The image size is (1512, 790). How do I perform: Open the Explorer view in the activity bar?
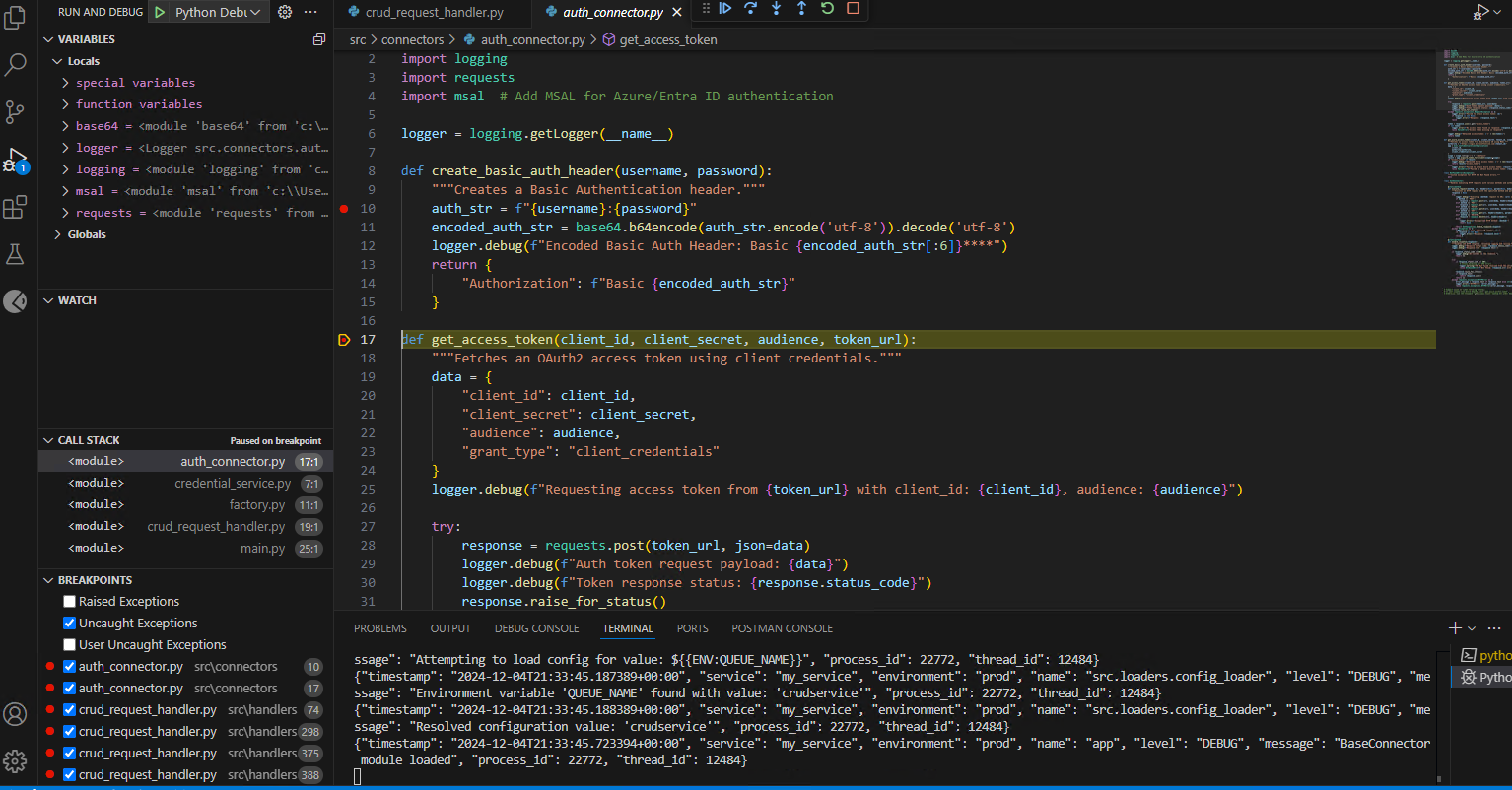(15, 19)
